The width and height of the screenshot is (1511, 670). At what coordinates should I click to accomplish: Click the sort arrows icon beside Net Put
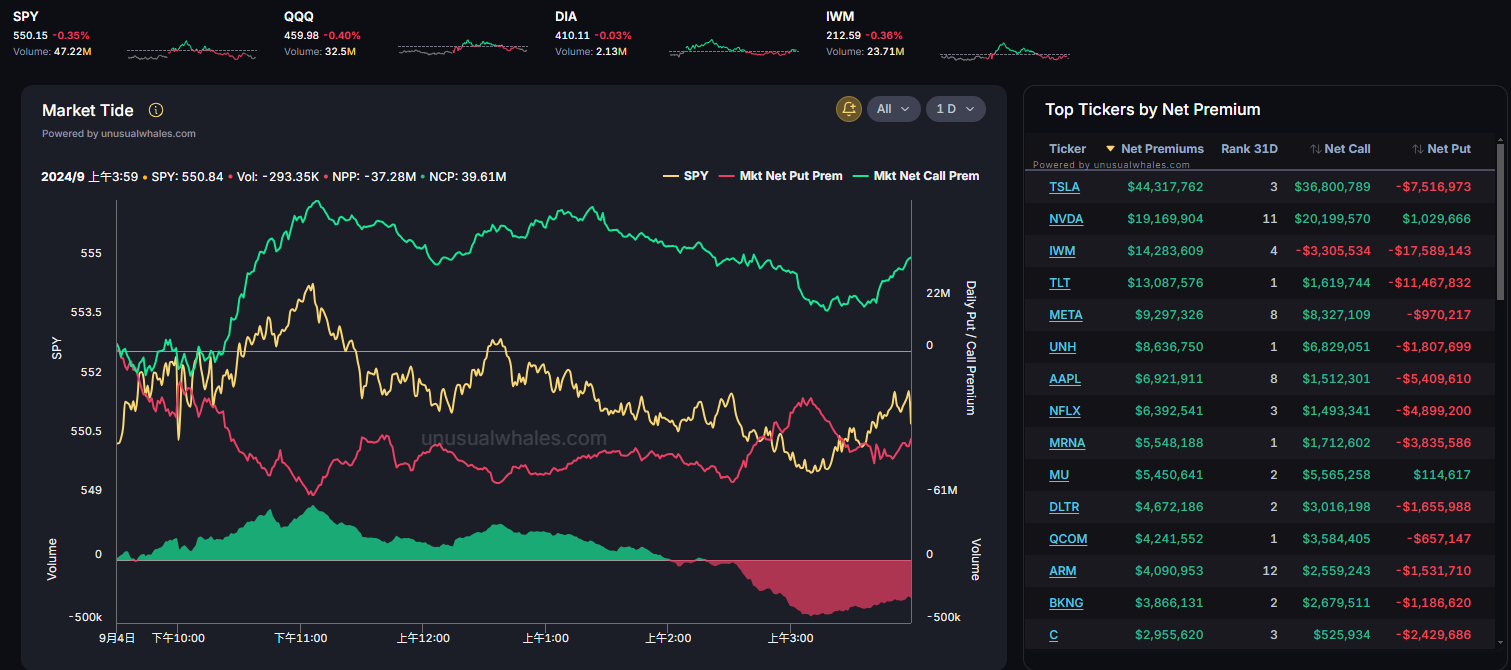click(1417, 149)
